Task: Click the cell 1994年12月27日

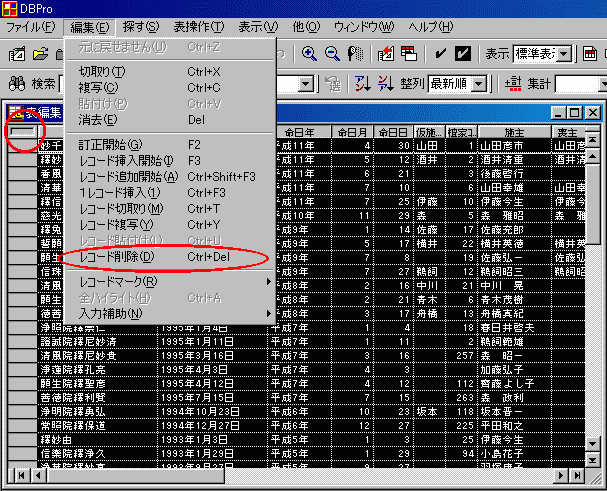Action: tap(212, 426)
